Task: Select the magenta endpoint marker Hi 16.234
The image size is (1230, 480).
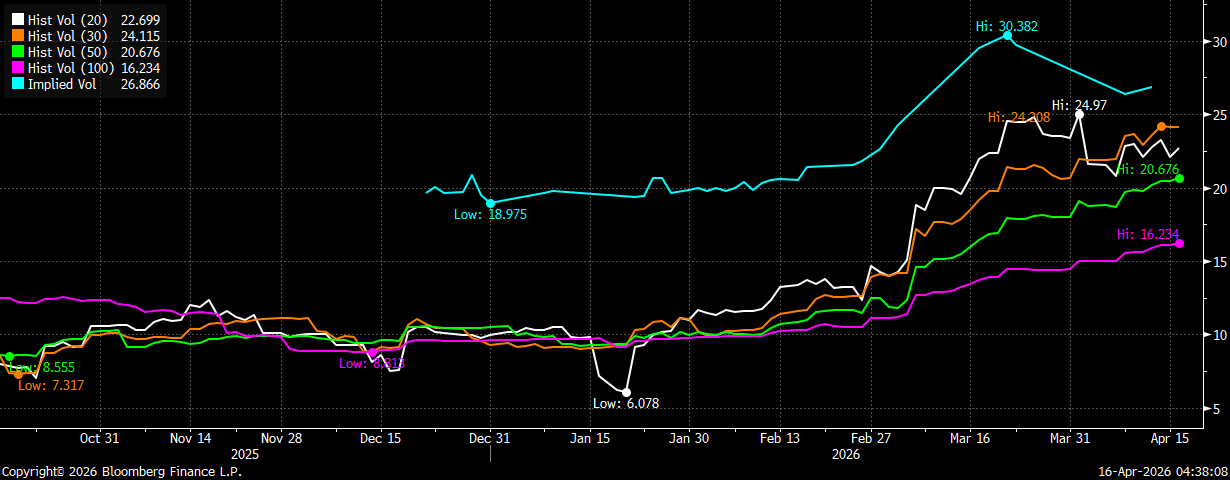Action: [x=1180, y=243]
